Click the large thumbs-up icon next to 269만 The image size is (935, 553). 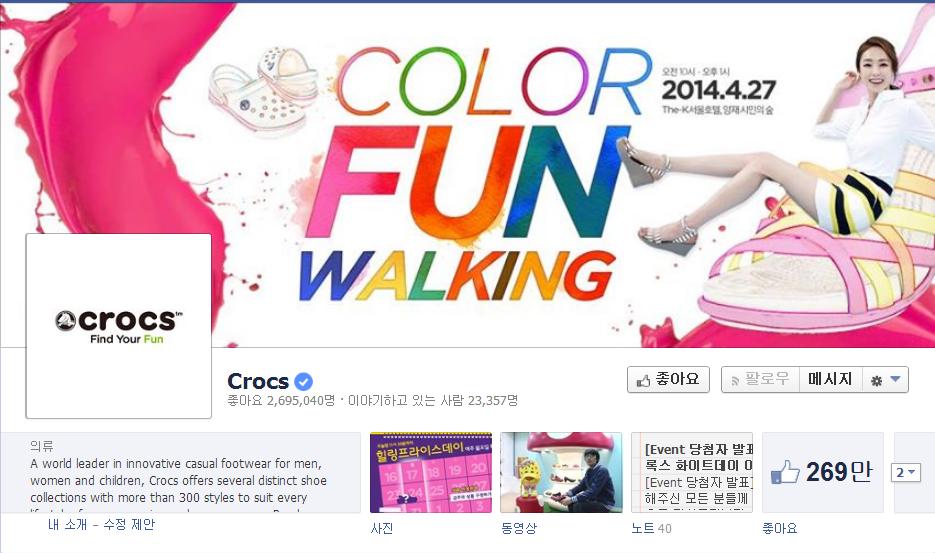click(x=785, y=472)
